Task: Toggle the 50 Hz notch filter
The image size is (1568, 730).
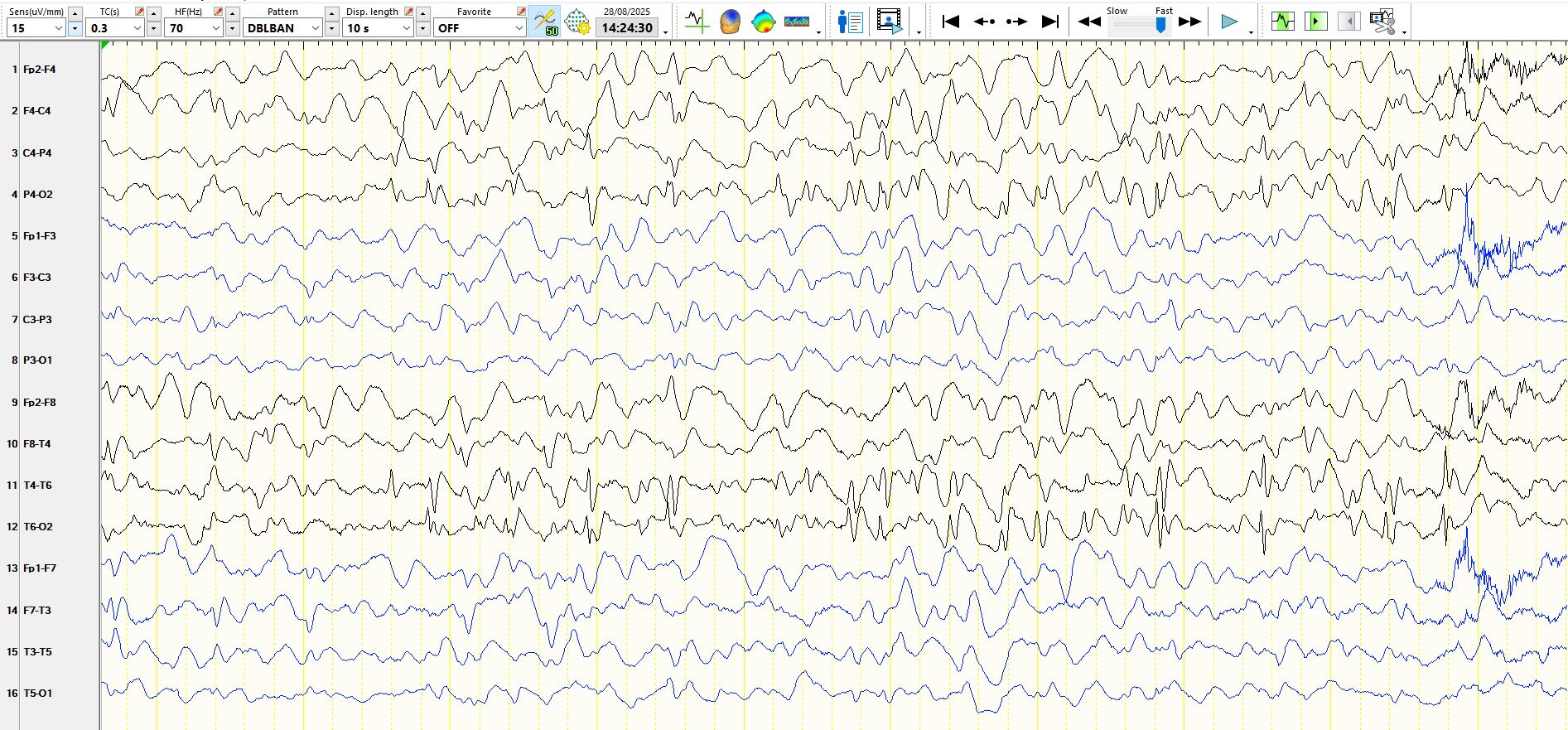Action: (x=545, y=22)
